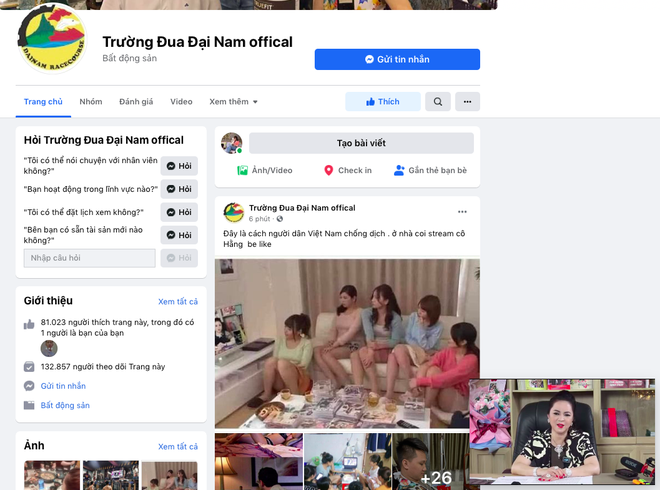Click the Gửi tin nhắn blue button

397,60
